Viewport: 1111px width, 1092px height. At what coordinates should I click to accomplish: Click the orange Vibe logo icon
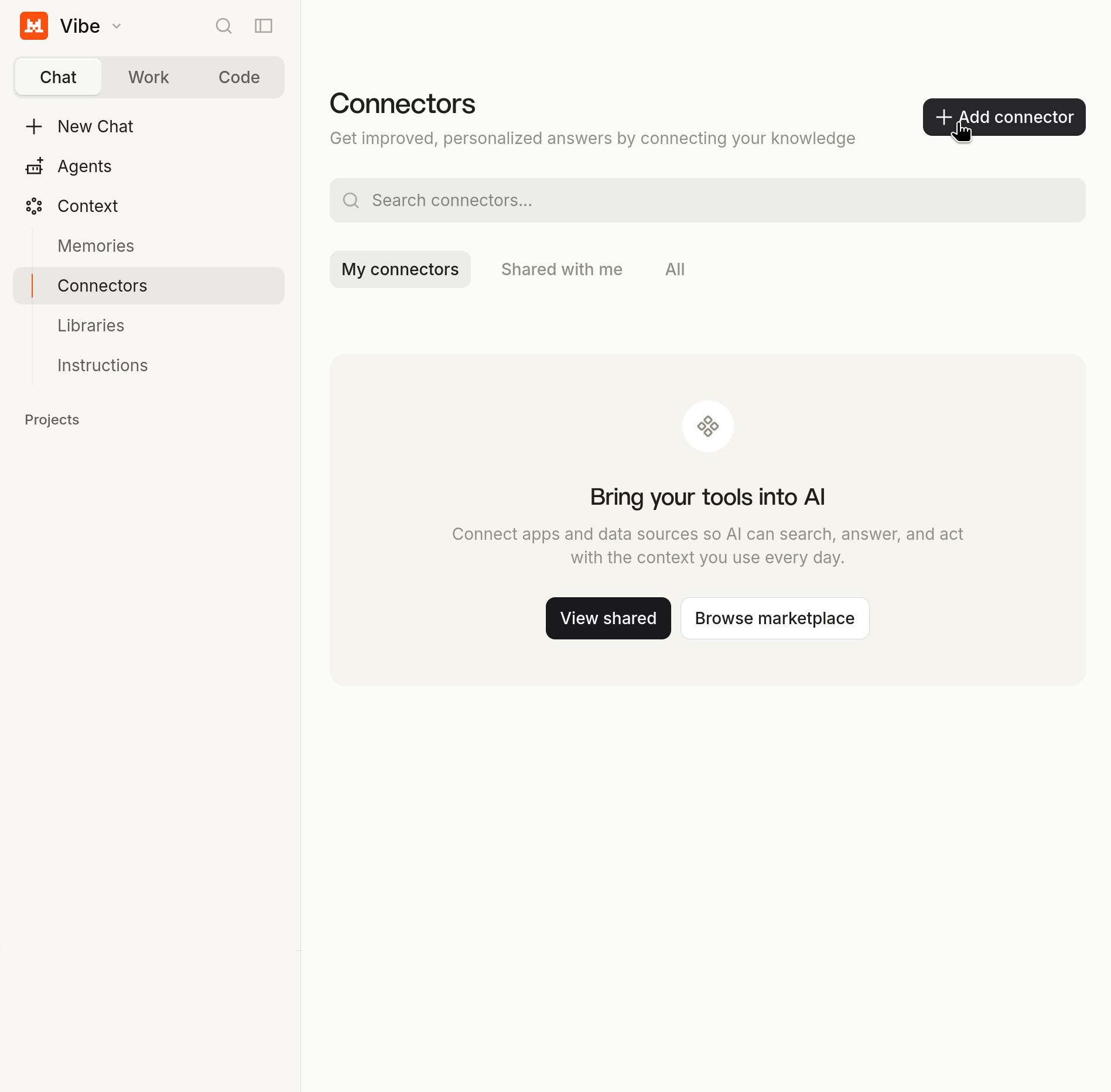pyautogui.click(x=34, y=26)
